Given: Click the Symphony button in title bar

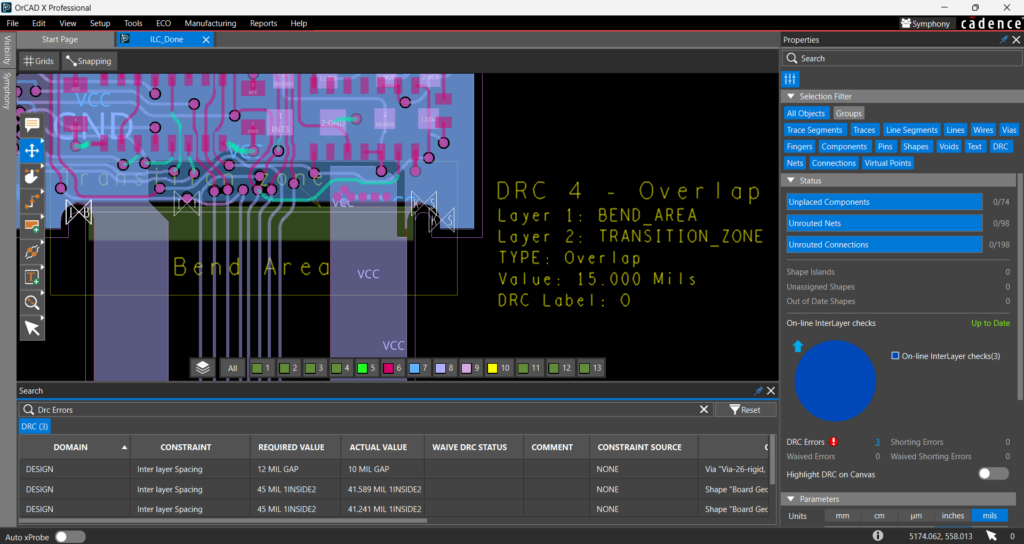Looking at the screenshot, I should pyautogui.click(x=925, y=24).
